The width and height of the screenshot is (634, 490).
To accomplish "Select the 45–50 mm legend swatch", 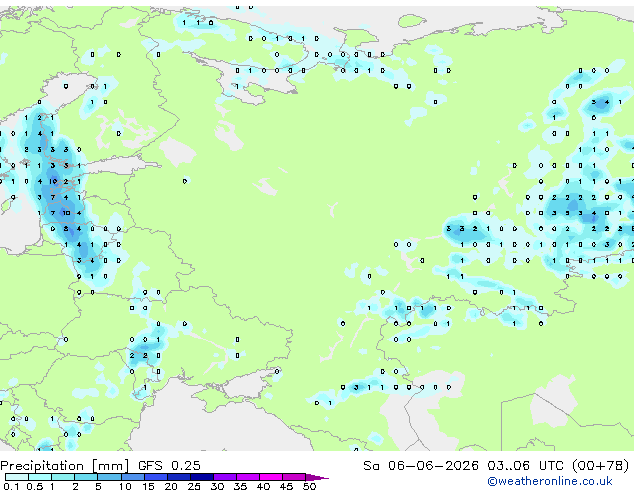I will [294, 477].
